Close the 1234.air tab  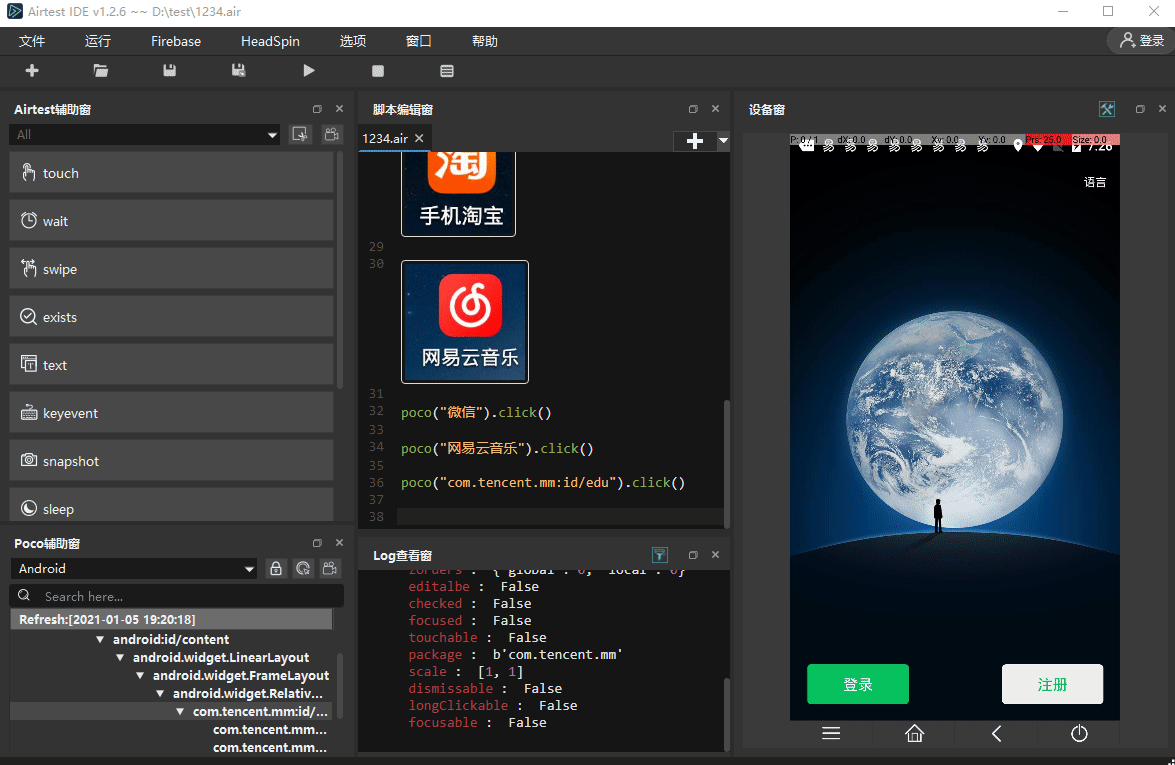tap(420, 139)
